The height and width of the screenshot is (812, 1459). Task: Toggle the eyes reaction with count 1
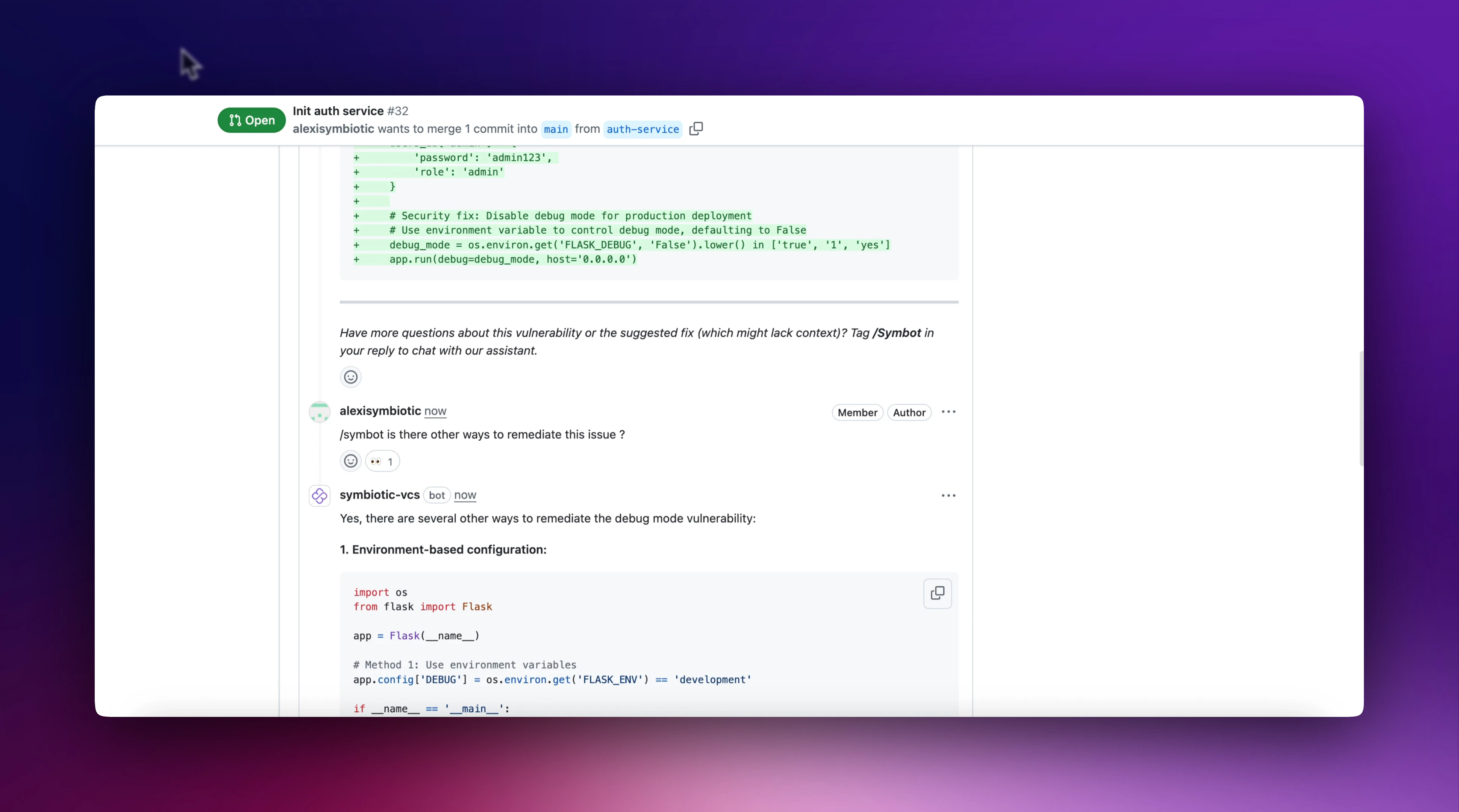coord(382,461)
